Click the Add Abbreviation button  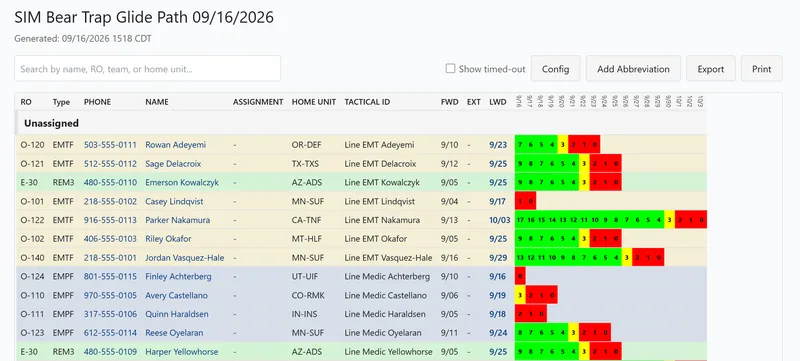click(x=633, y=68)
